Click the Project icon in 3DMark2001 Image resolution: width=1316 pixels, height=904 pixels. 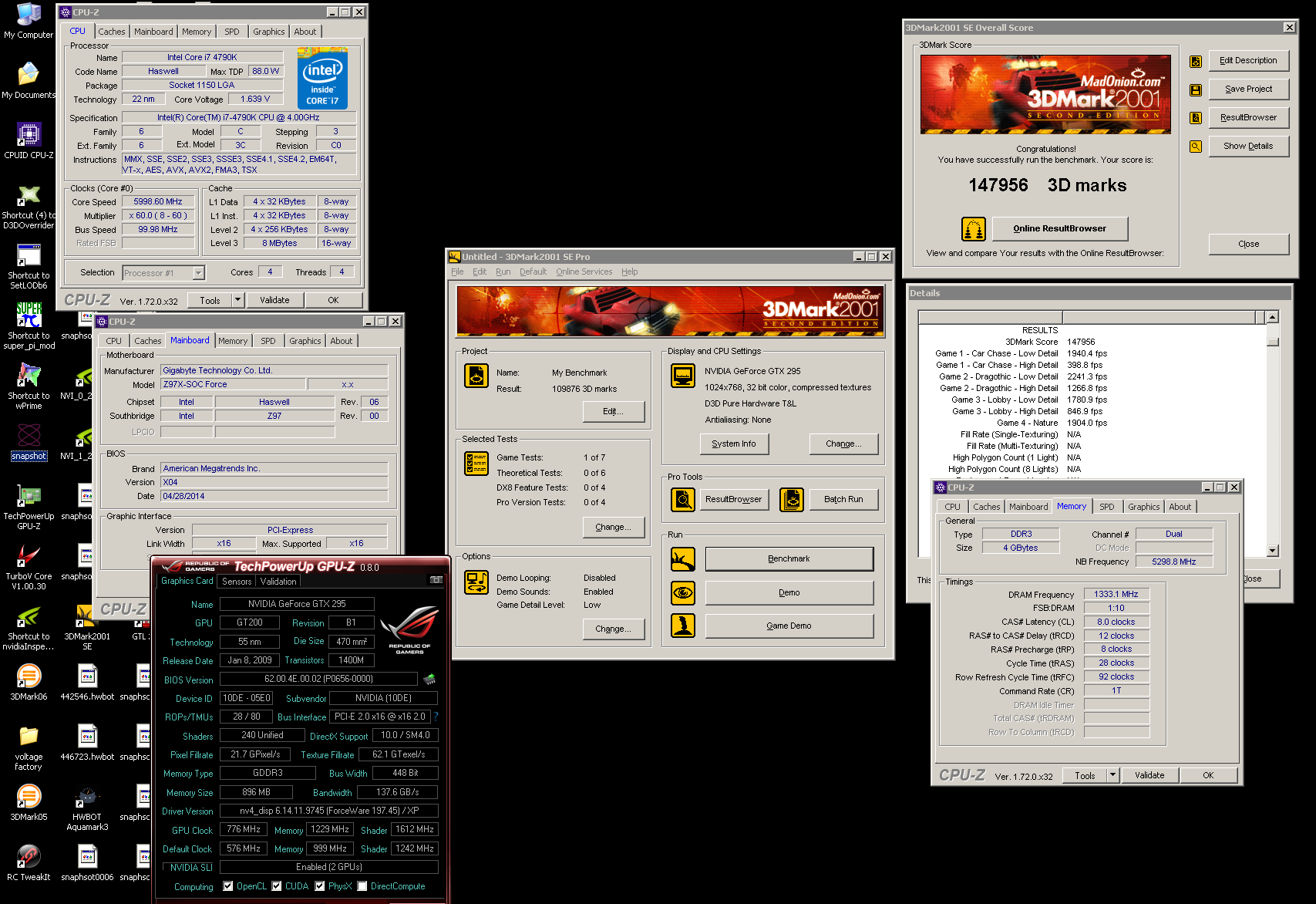tap(476, 376)
